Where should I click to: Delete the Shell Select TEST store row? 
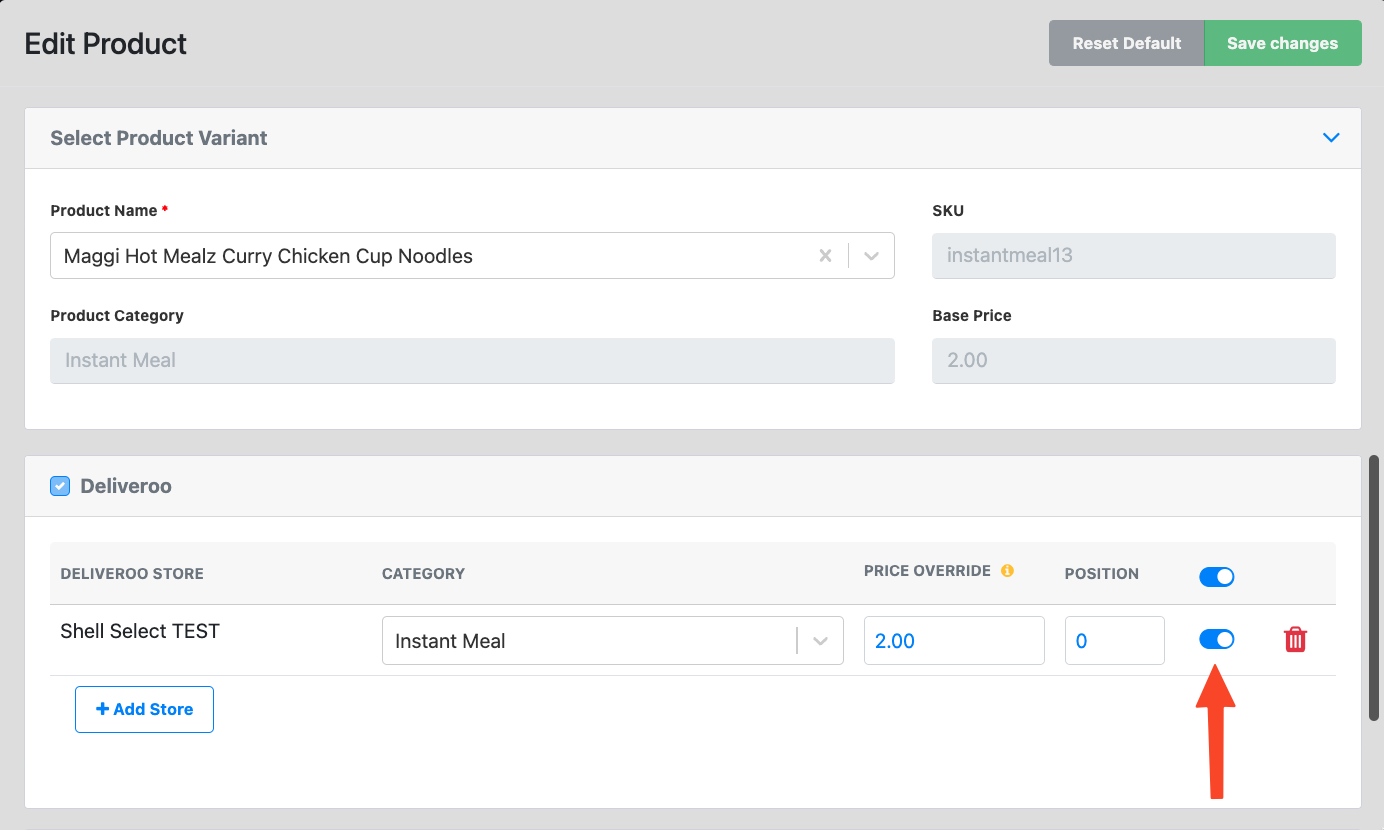[1295, 640]
